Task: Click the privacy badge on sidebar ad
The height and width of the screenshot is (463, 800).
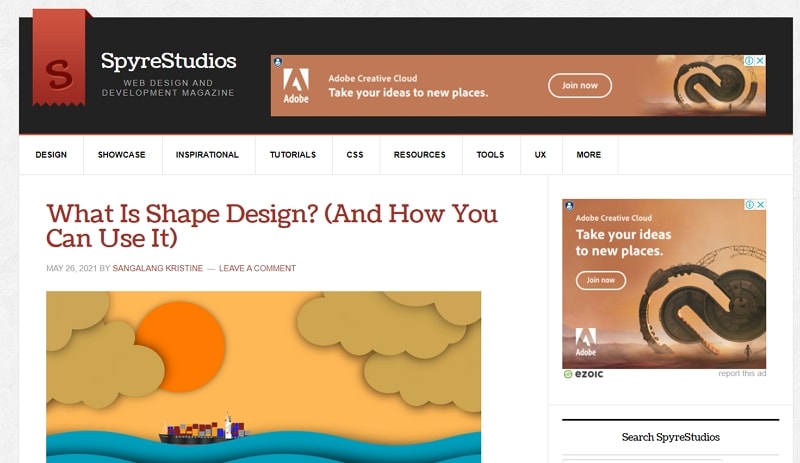Action: [x=569, y=206]
